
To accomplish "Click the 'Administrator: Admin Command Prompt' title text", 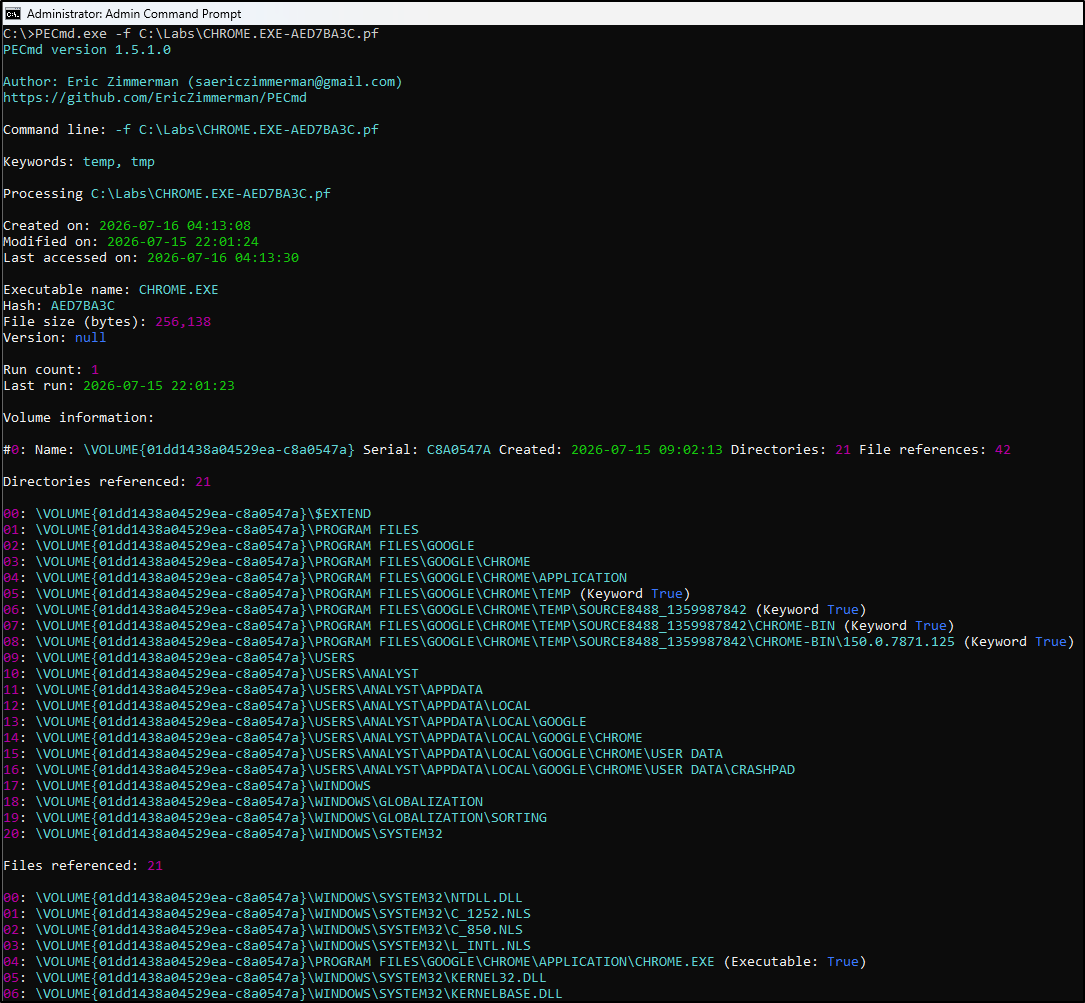I will click(x=134, y=14).
